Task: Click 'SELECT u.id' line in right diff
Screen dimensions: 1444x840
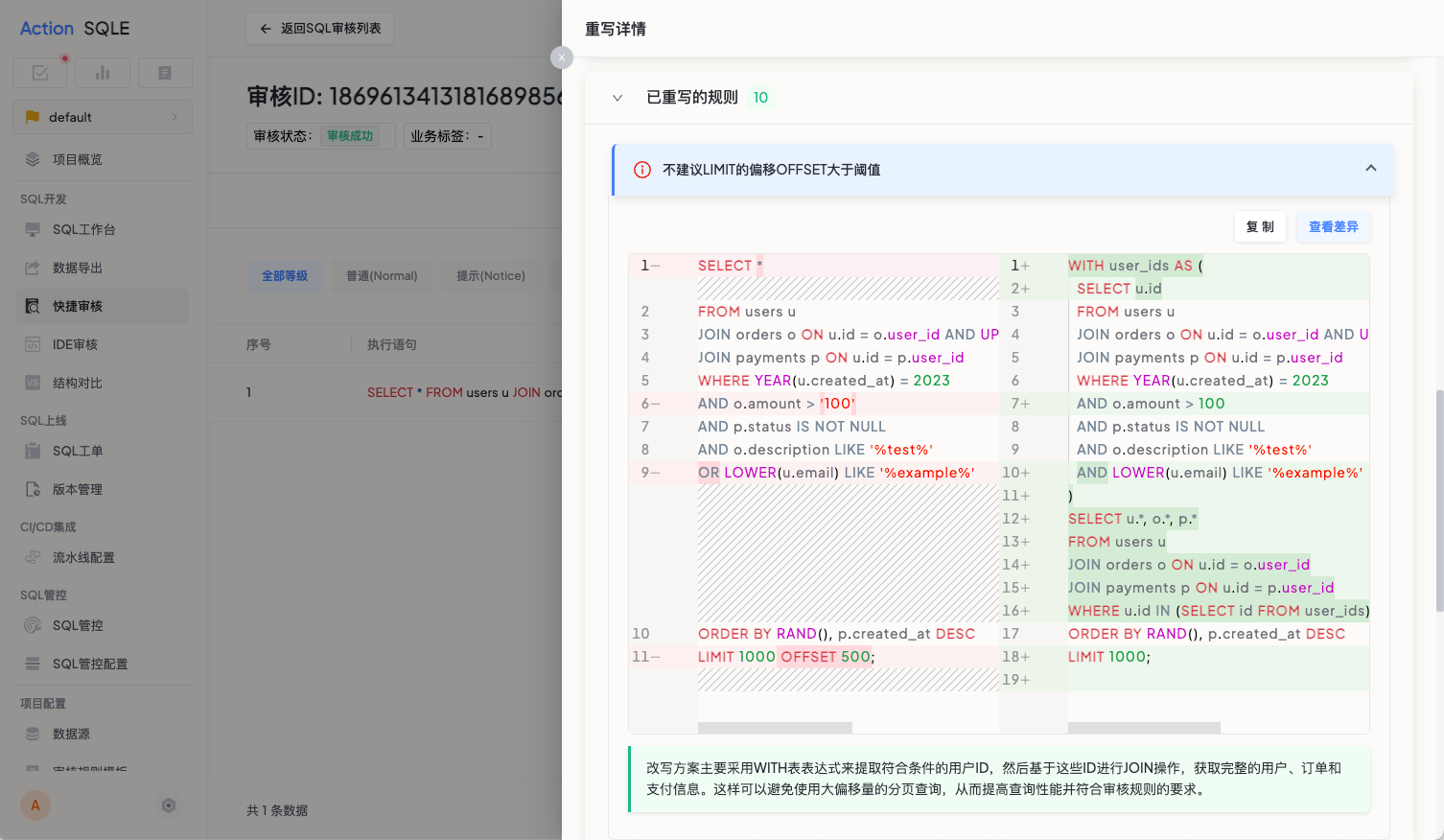Action: point(1119,289)
